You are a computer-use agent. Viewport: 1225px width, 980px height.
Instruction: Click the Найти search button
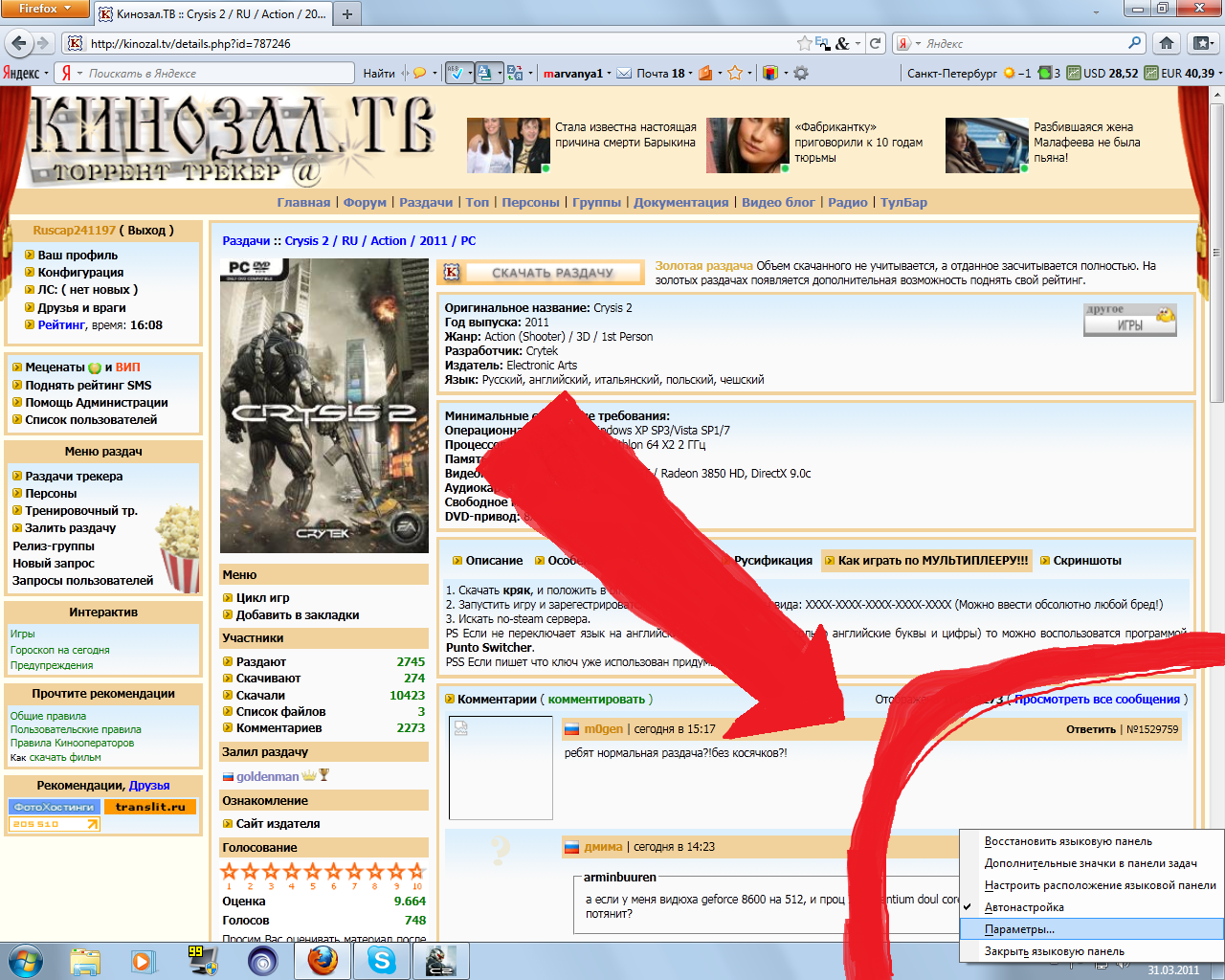[x=379, y=73]
